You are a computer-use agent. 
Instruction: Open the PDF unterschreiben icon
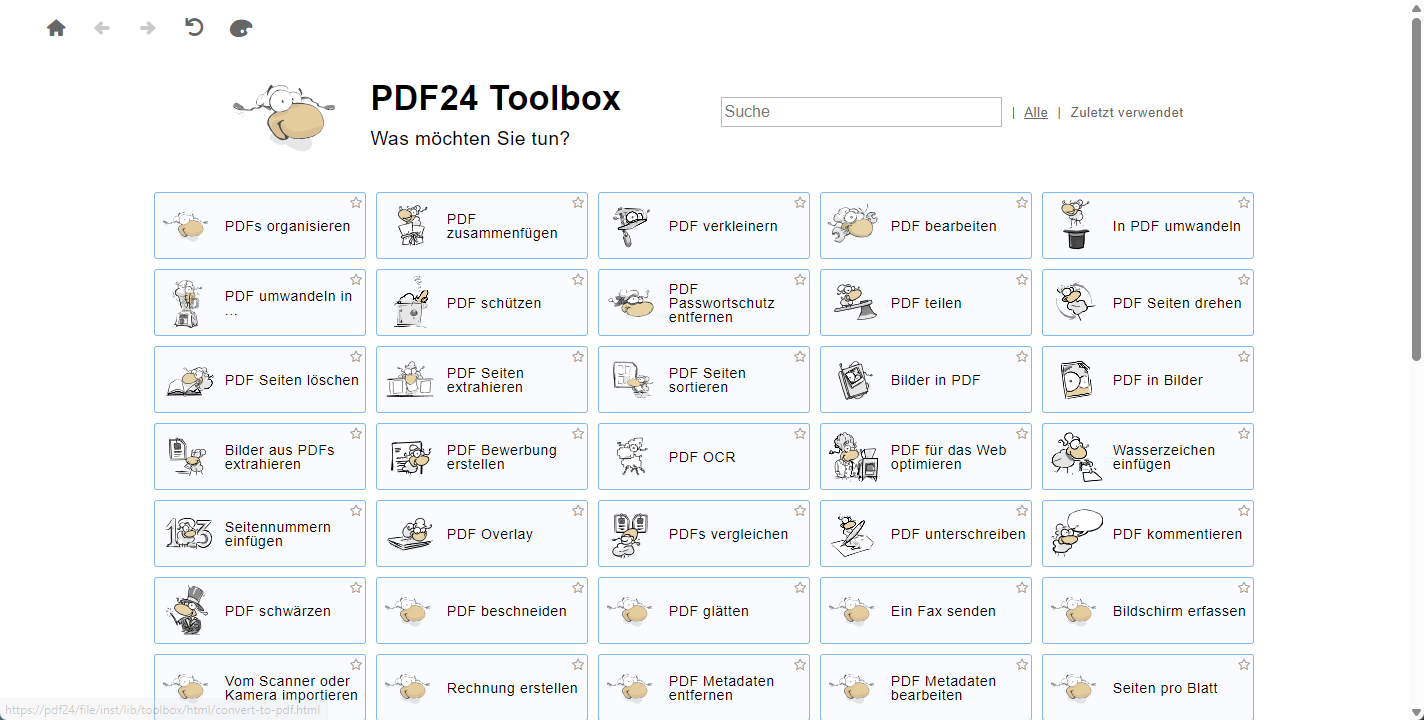(x=852, y=534)
